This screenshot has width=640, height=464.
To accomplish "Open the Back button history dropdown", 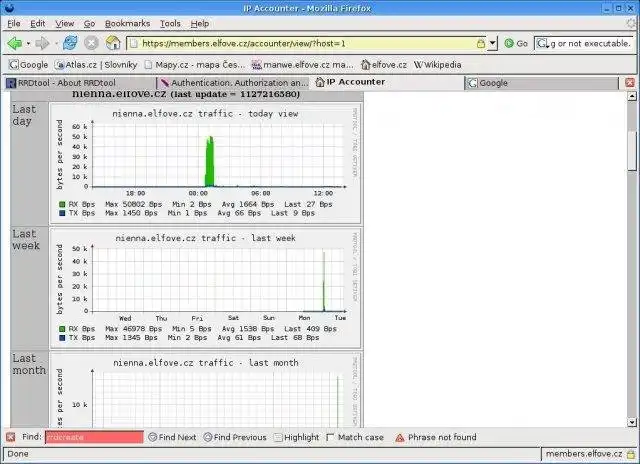I will pyautogui.click(x=28, y=43).
